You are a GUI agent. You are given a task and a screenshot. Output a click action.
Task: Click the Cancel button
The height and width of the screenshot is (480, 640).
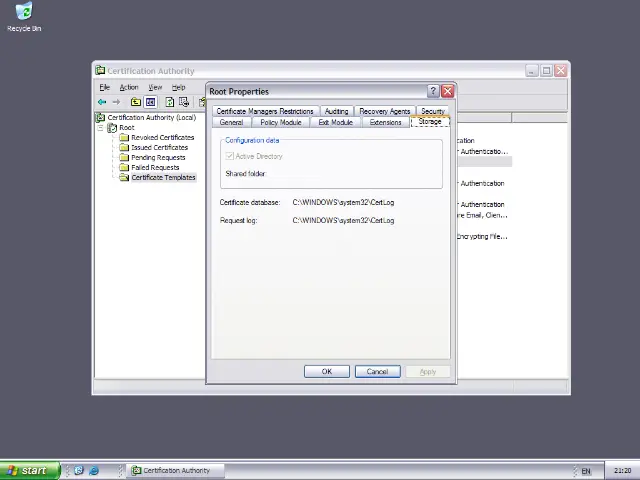[x=378, y=371]
